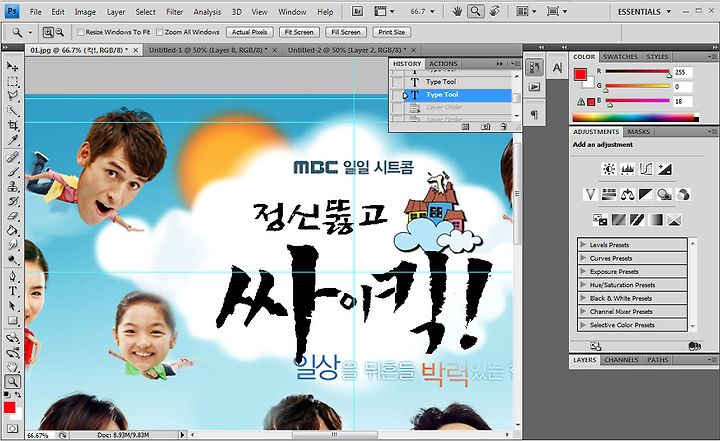
Task: Create new snapshot in History panel
Action: (485, 127)
